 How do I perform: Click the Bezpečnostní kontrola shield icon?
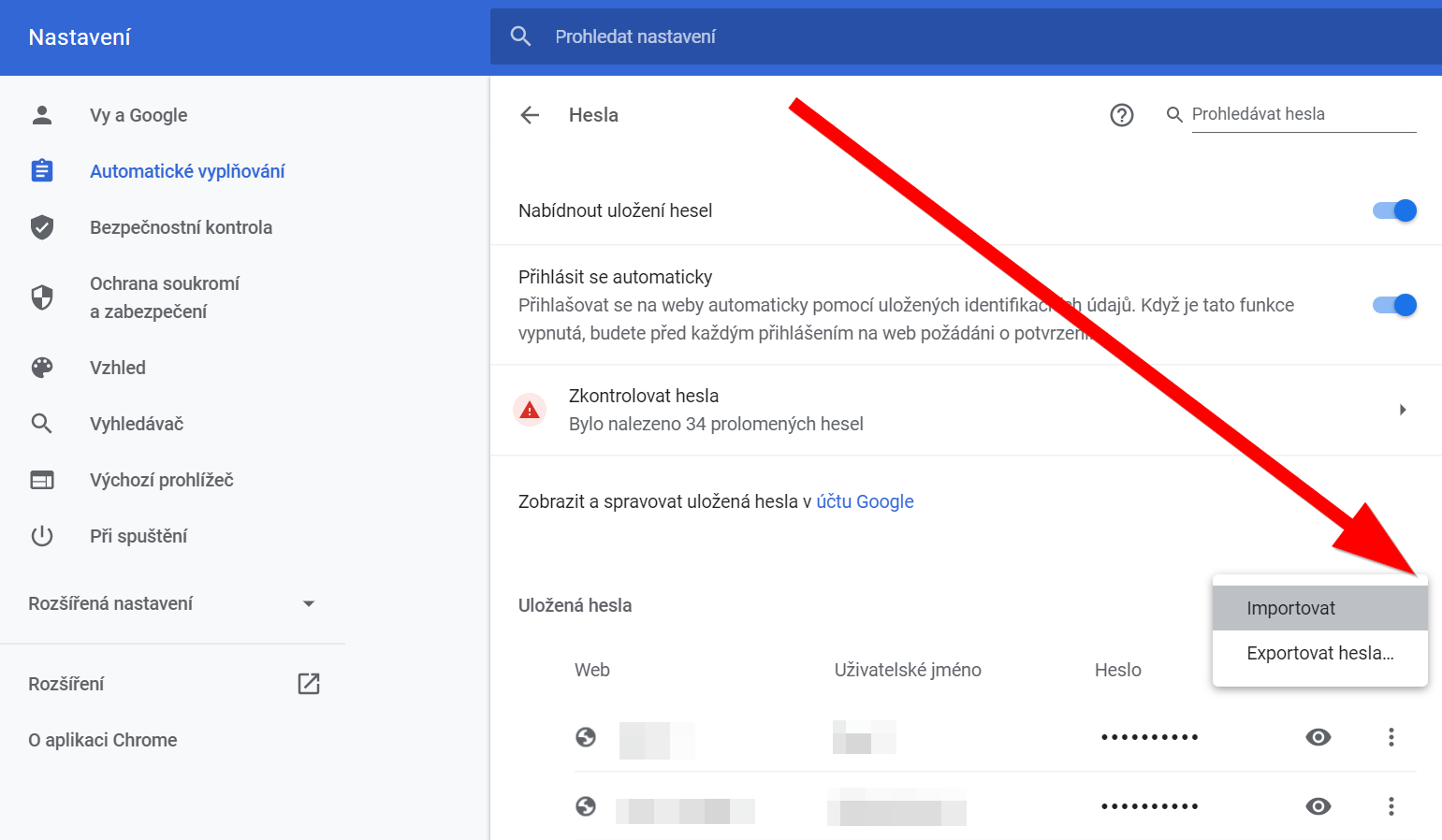coord(42,227)
